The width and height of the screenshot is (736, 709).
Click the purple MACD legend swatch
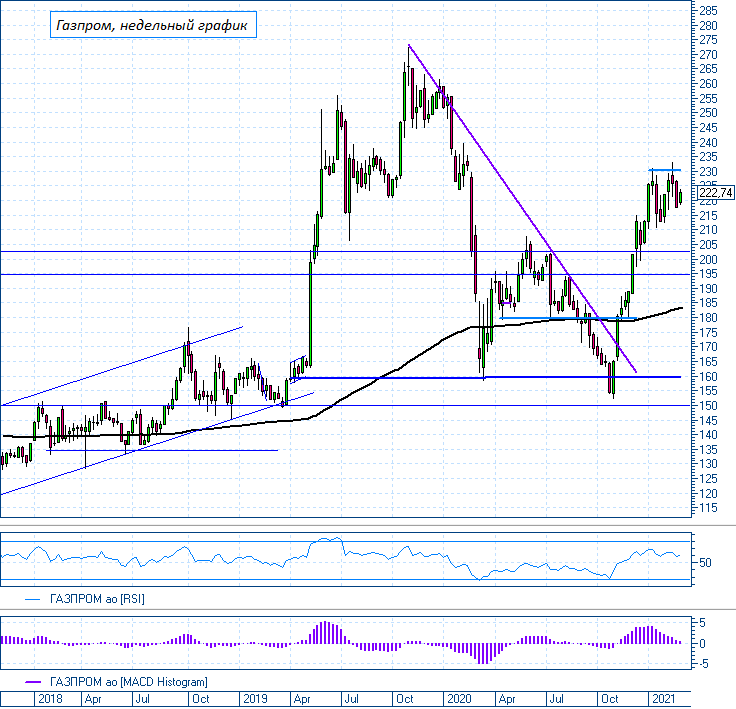33,682
